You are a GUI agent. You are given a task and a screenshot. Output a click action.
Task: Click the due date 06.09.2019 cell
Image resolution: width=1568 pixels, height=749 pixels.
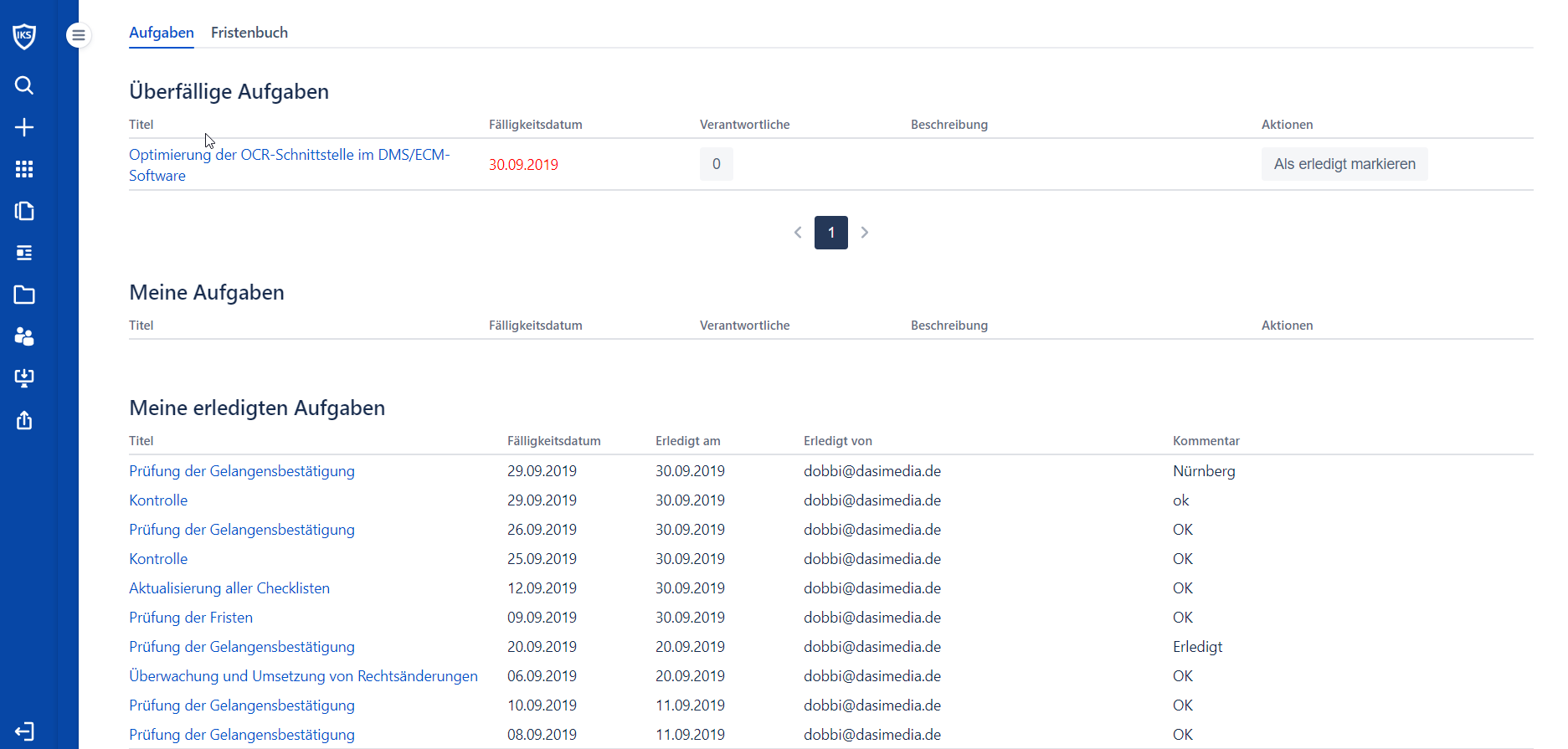pos(542,676)
